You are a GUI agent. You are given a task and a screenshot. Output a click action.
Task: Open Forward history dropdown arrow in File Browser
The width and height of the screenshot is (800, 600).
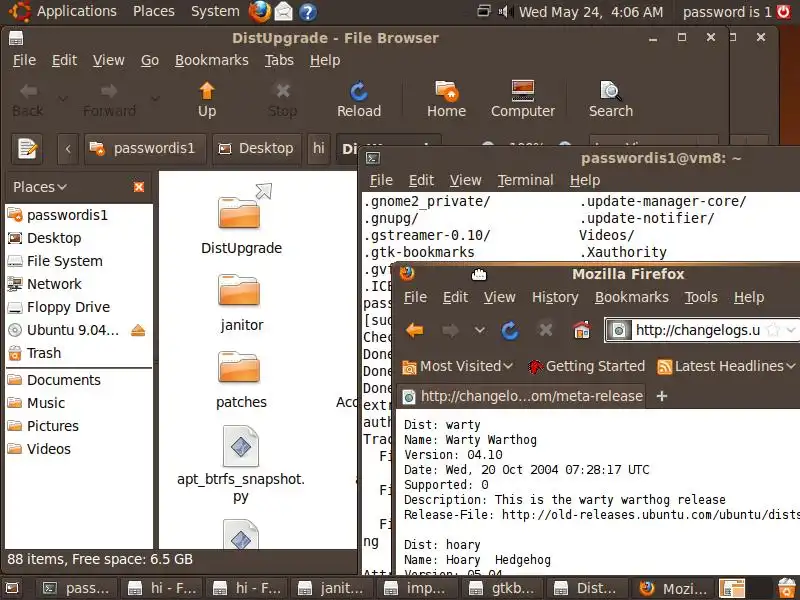[x=155, y=98]
